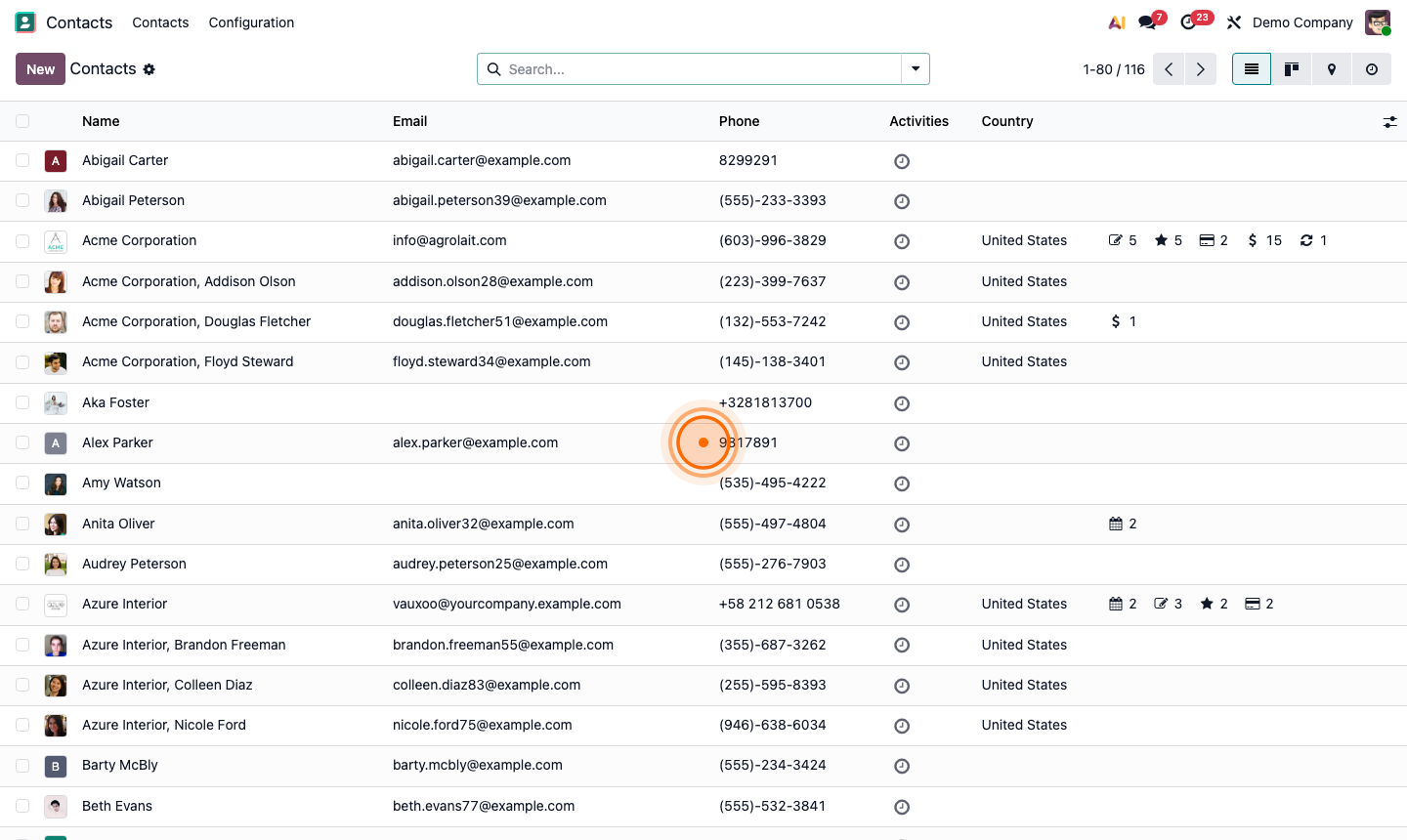Open the meetings badge on Azure Interior row
The width and height of the screenshot is (1407, 840).
pos(1122,604)
